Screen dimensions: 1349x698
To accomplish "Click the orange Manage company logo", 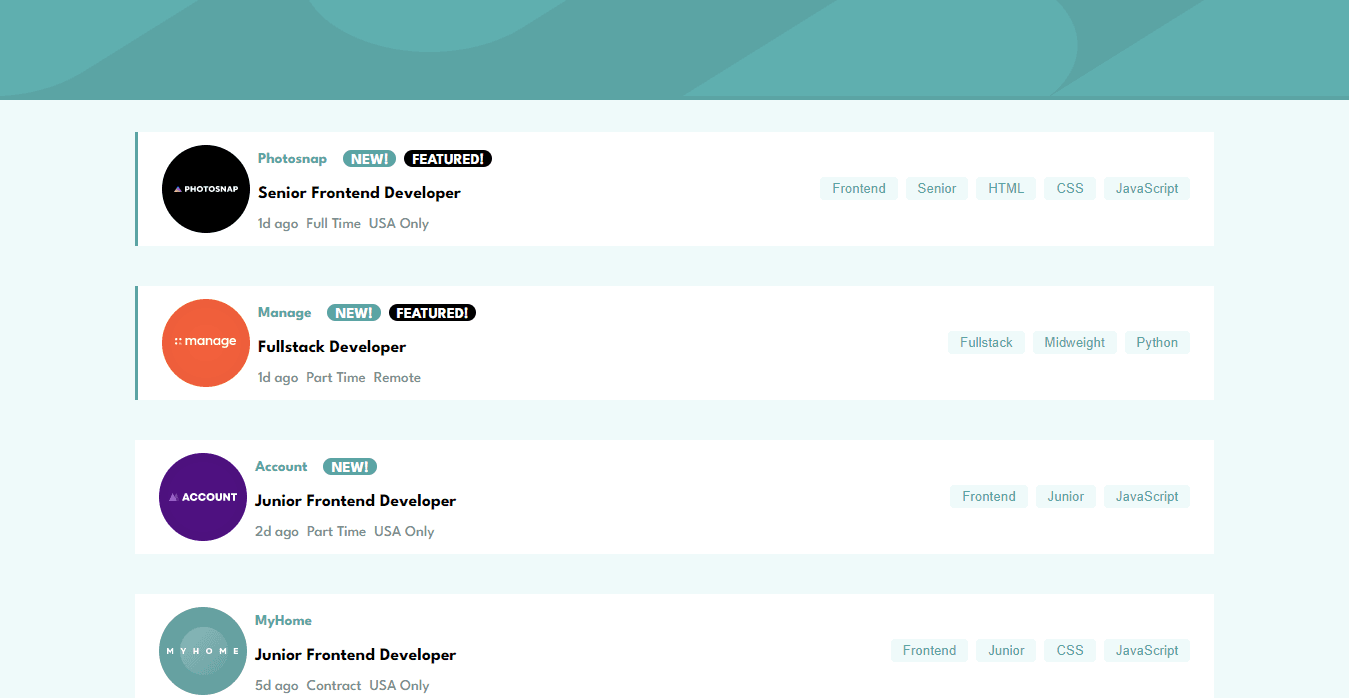I will click(x=205, y=343).
